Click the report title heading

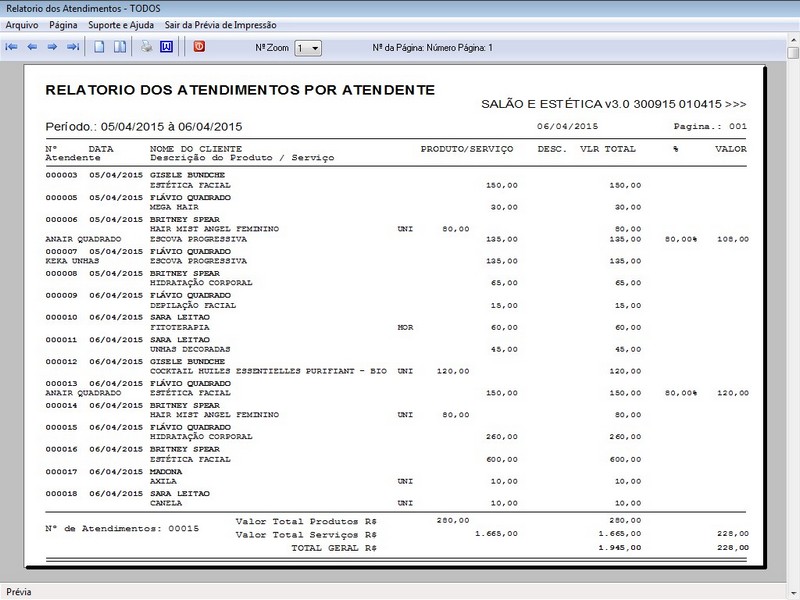tap(240, 90)
